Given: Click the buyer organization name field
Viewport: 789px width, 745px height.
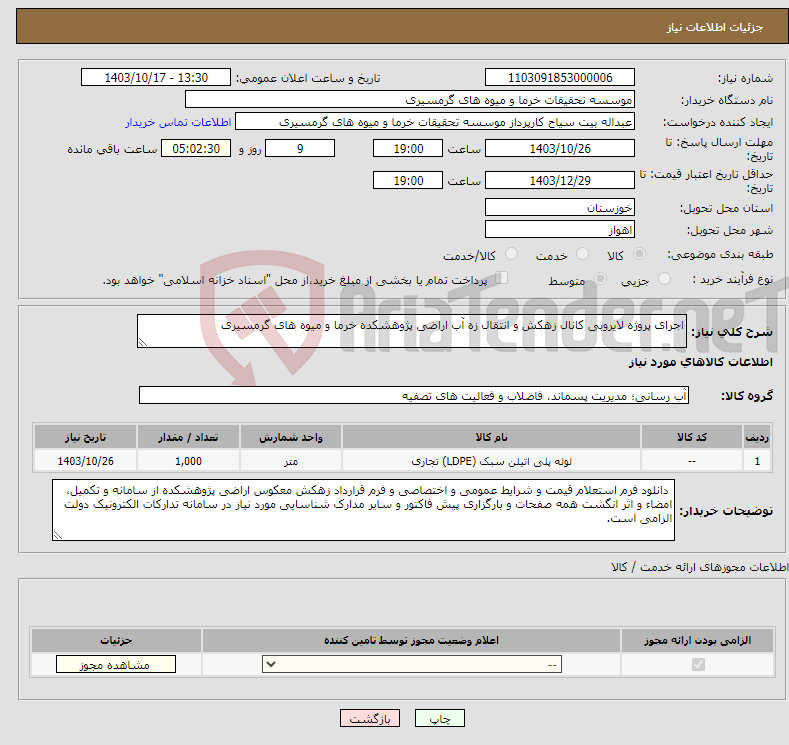Looking at the screenshot, I should (x=410, y=100).
